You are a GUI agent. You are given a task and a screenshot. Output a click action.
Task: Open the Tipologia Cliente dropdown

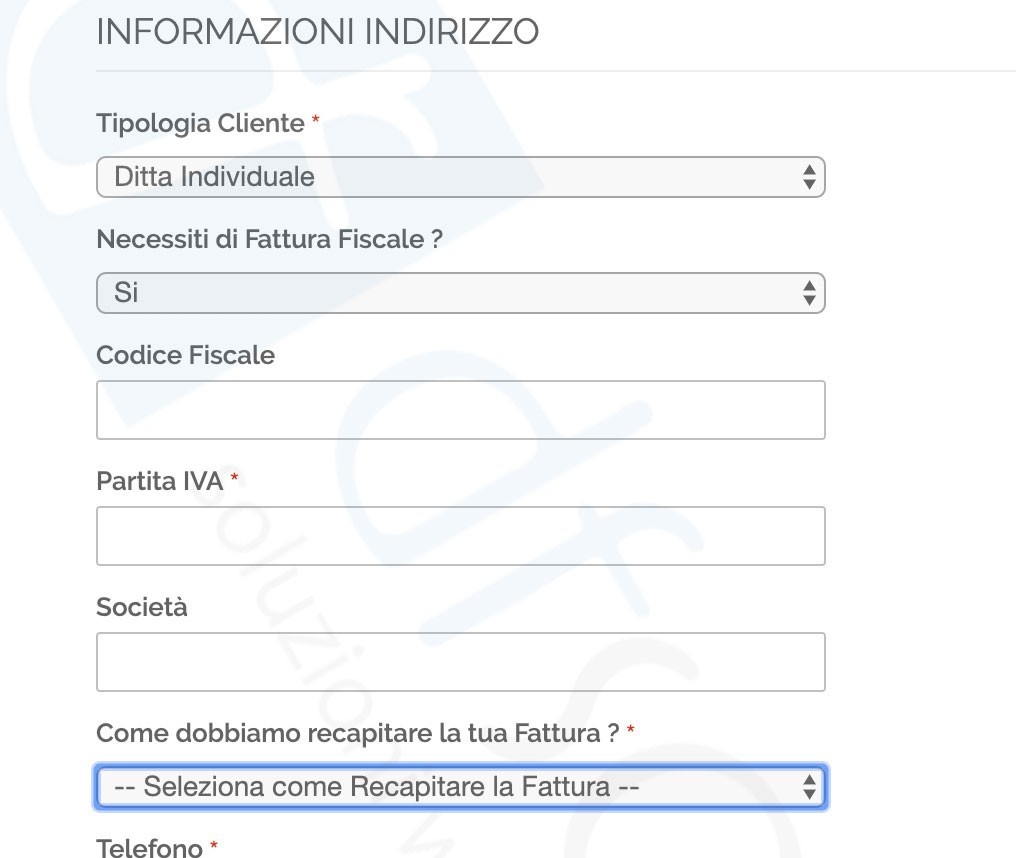tap(461, 177)
